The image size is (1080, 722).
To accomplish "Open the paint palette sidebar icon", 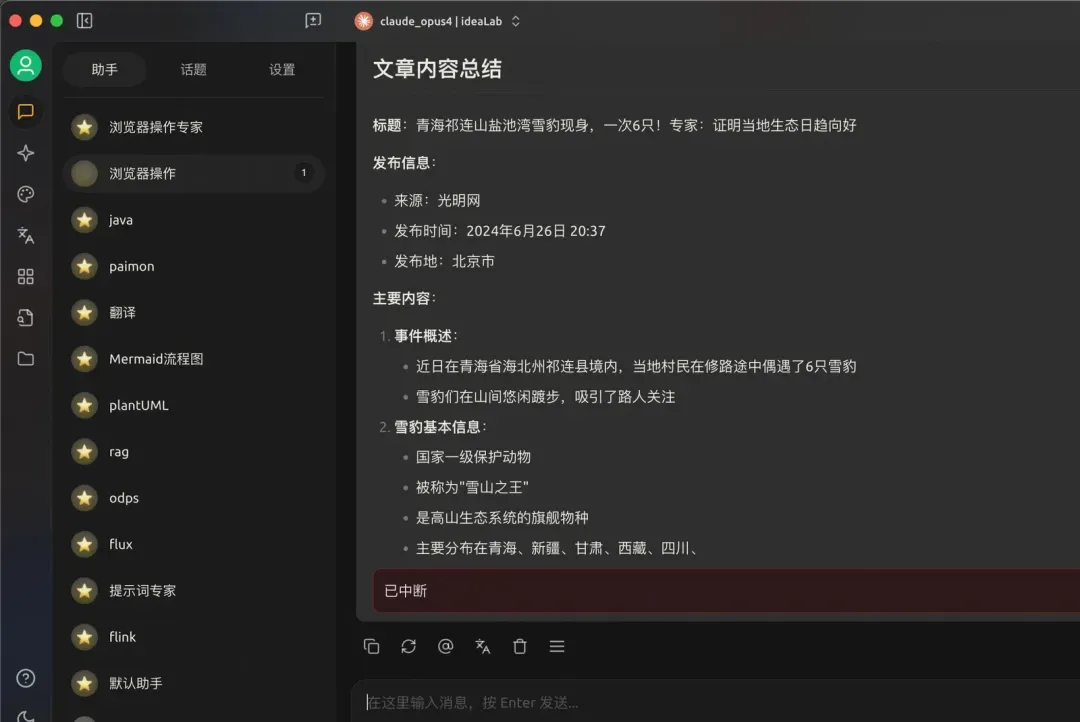I will pos(25,194).
